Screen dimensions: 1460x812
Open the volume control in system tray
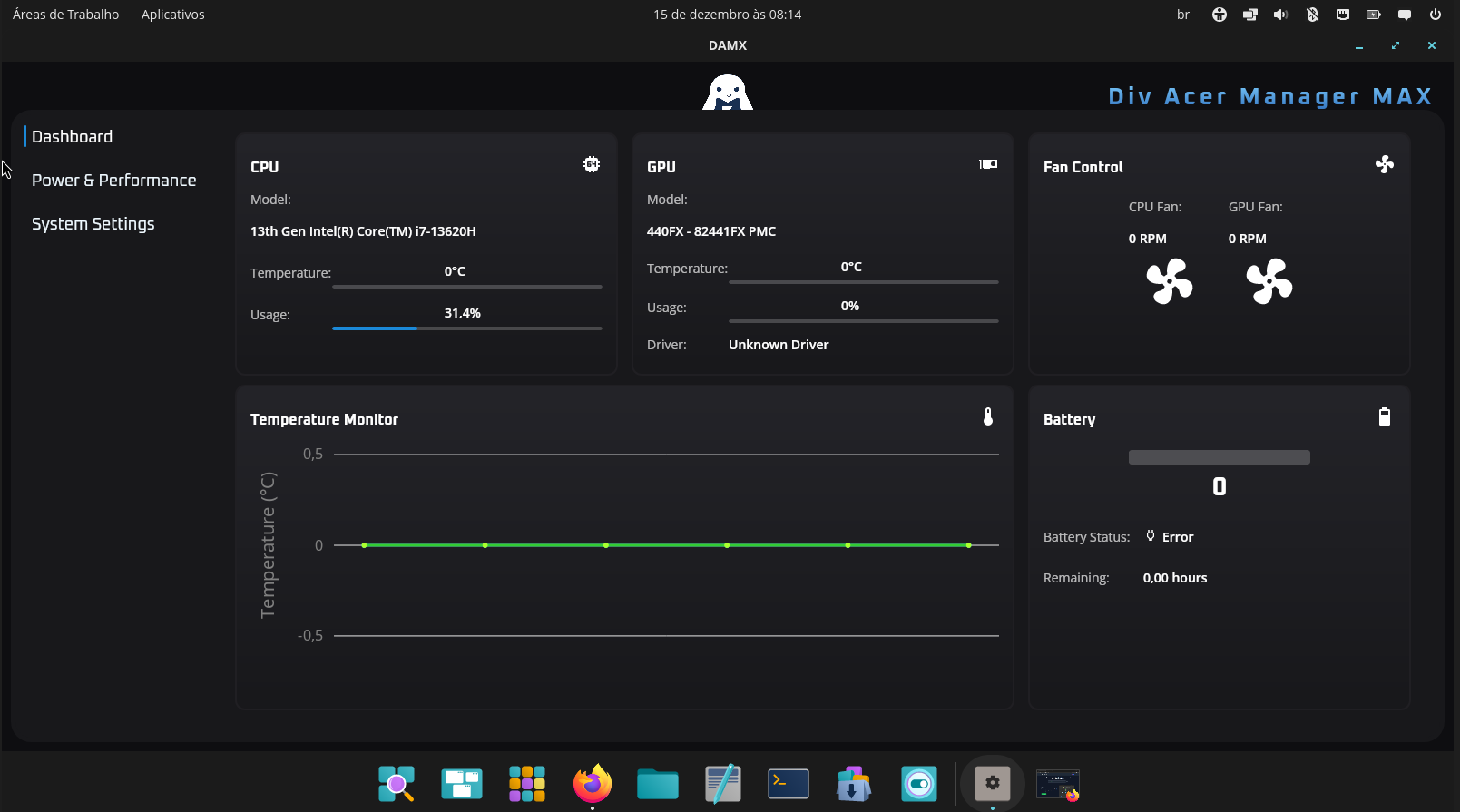(x=1280, y=15)
